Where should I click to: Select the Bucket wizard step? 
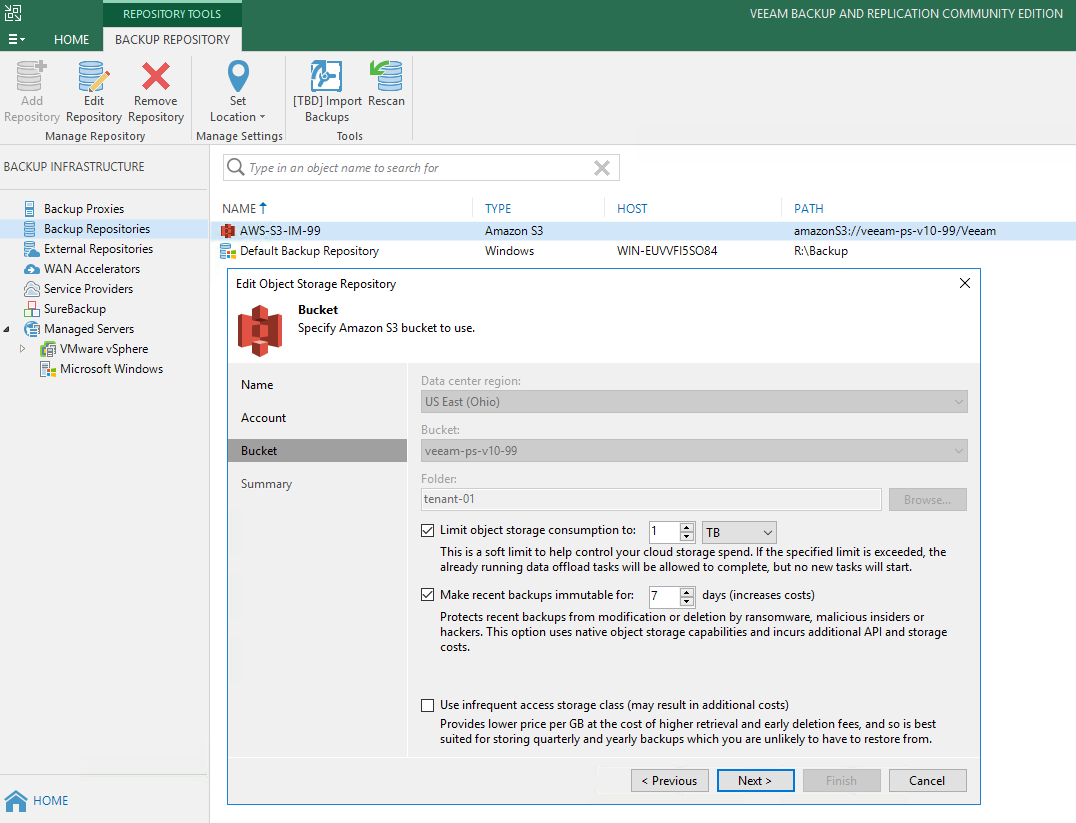(x=318, y=451)
